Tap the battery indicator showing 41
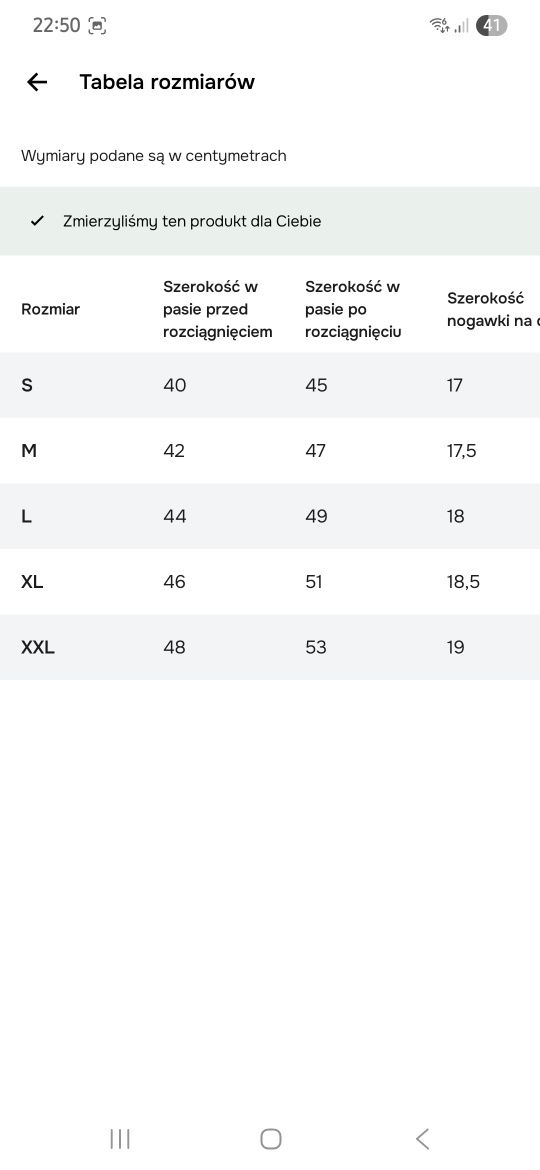This screenshot has height=1170, width=540. point(492,25)
